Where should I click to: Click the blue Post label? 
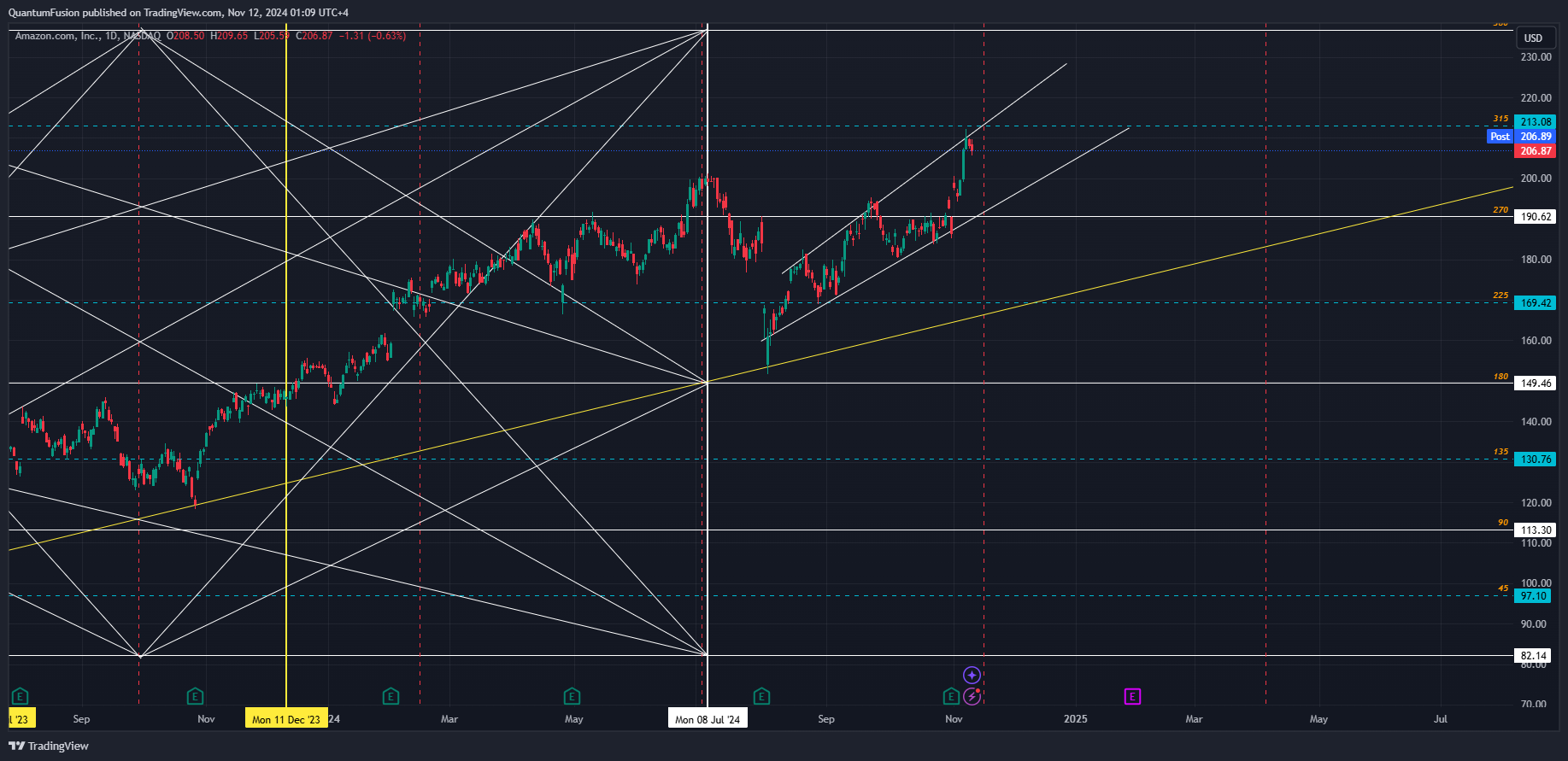pos(1500,137)
